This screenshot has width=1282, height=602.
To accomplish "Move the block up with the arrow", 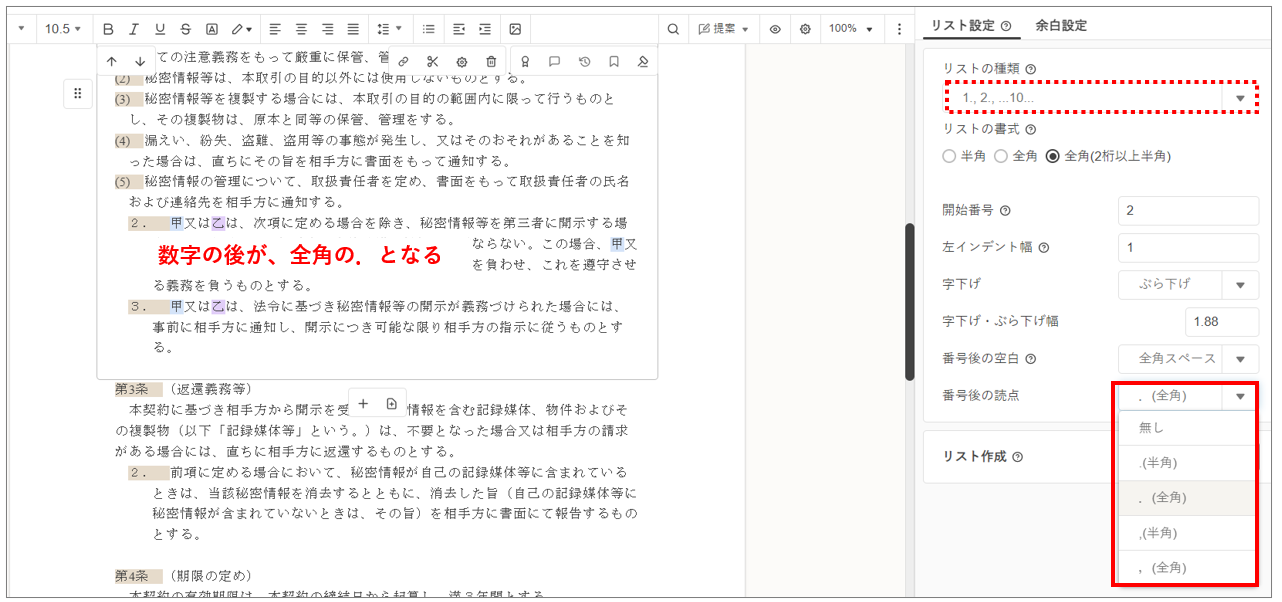I will point(112,62).
